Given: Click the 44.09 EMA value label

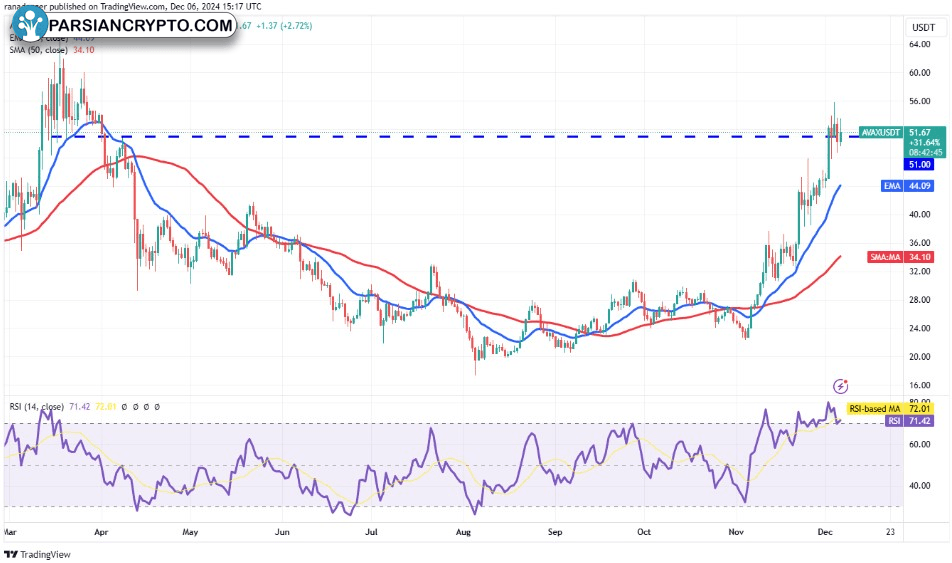Looking at the screenshot, I should click(x=919, y=186).
